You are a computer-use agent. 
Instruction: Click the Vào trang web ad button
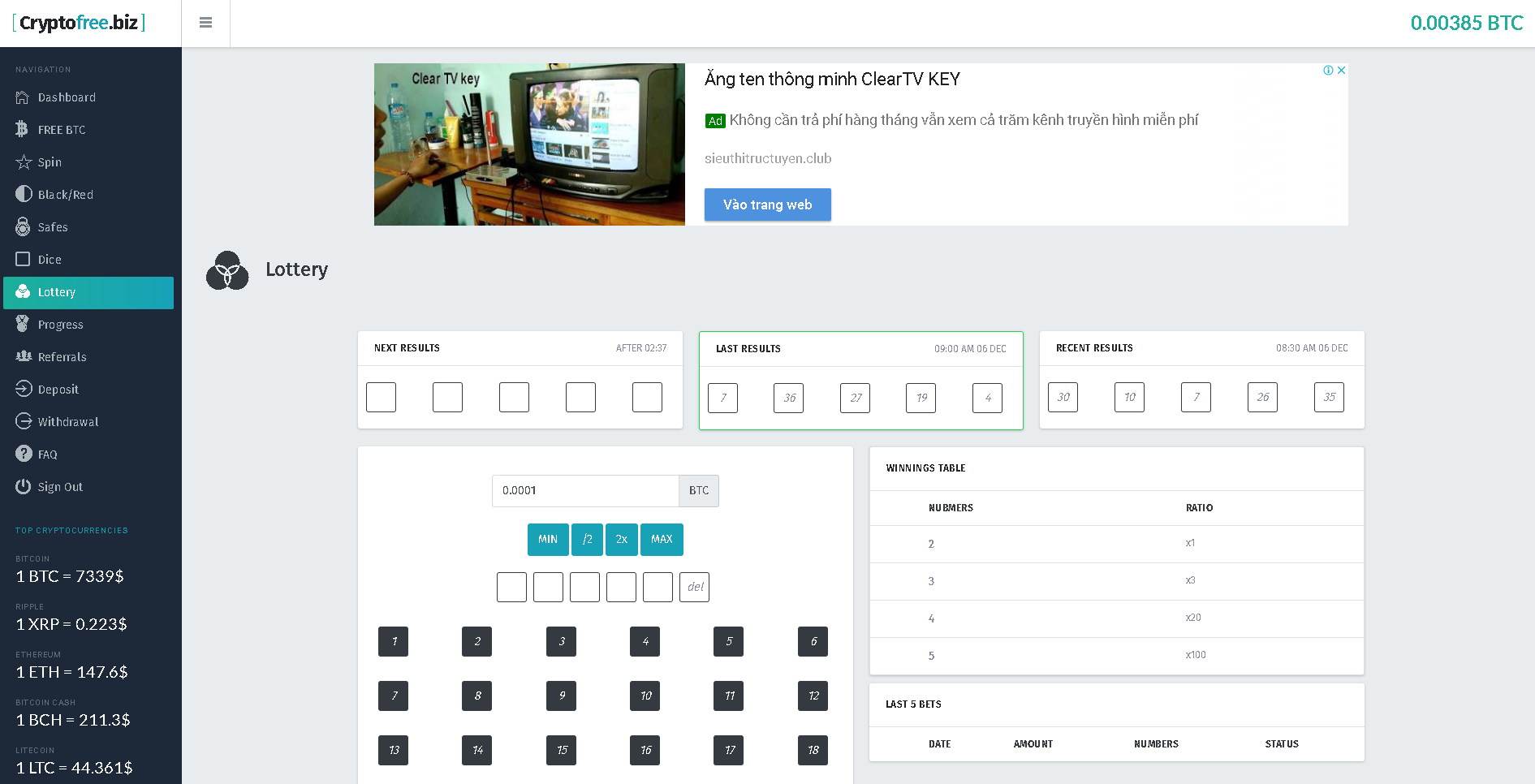click(x=768, y=205)
